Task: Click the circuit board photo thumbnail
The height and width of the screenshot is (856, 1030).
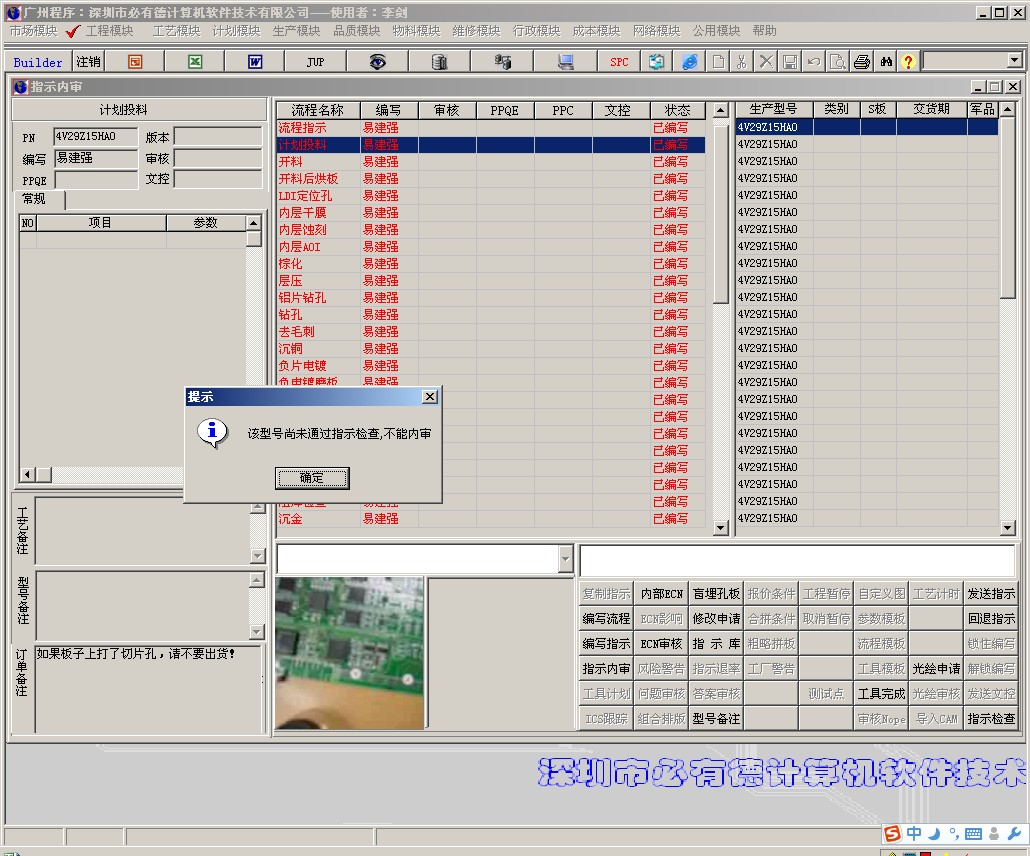Action: coord(350,652)
